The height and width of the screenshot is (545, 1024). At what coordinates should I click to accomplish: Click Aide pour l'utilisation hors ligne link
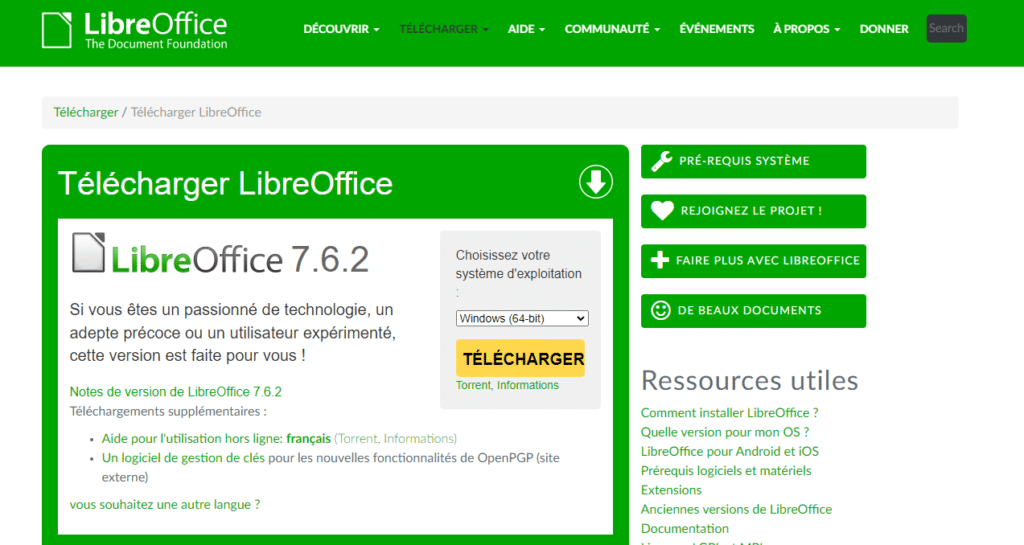(216, 439)
